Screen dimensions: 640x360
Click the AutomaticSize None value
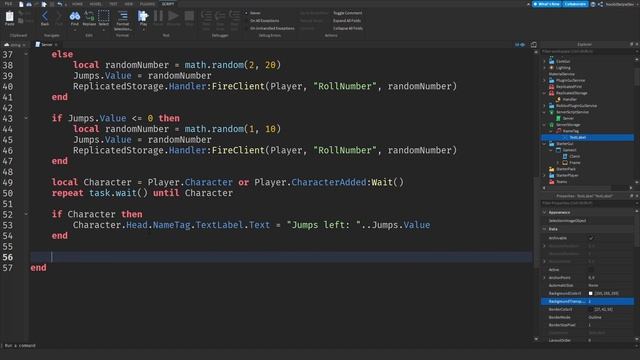coord(593,285)
